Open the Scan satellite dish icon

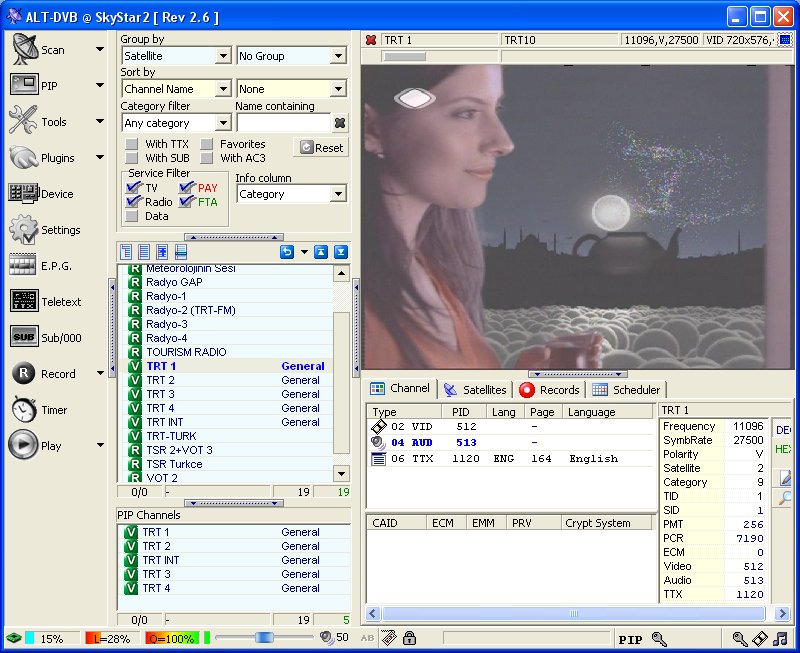(24, 49)
